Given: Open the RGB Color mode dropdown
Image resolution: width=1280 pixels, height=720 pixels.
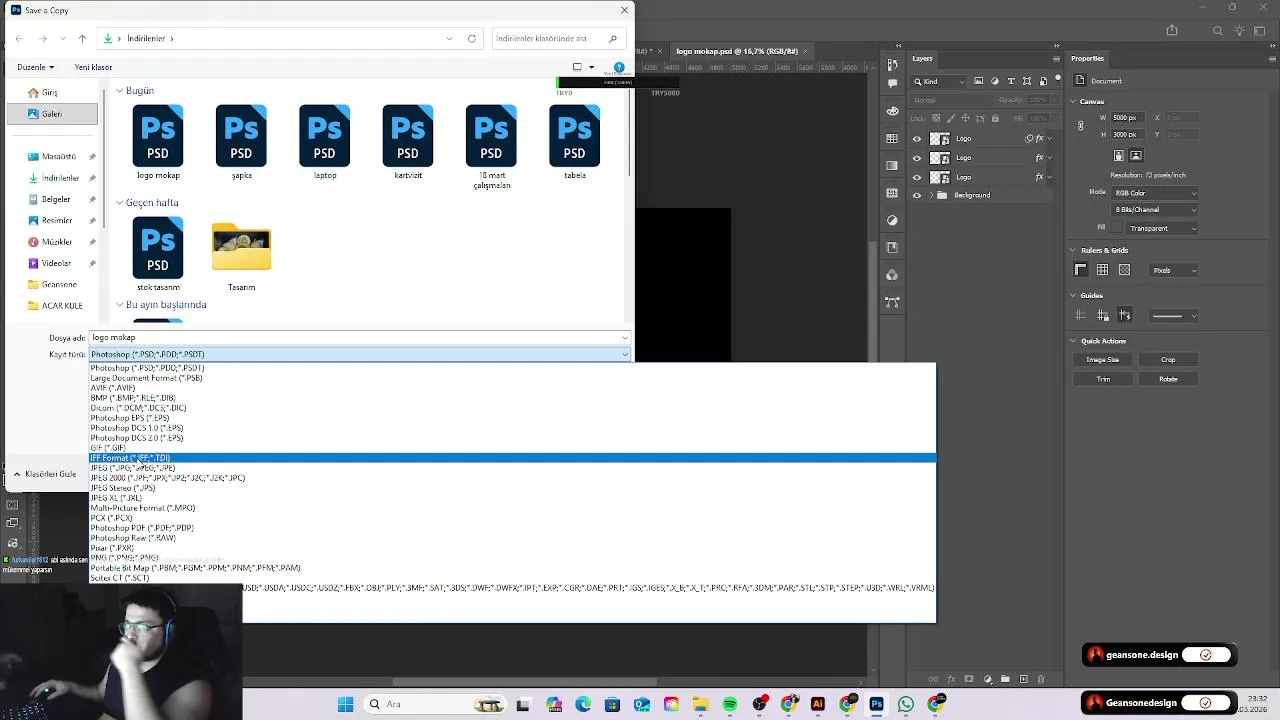Looking at the screenshot, I should pyautogui.click(x=1155, y=193).
